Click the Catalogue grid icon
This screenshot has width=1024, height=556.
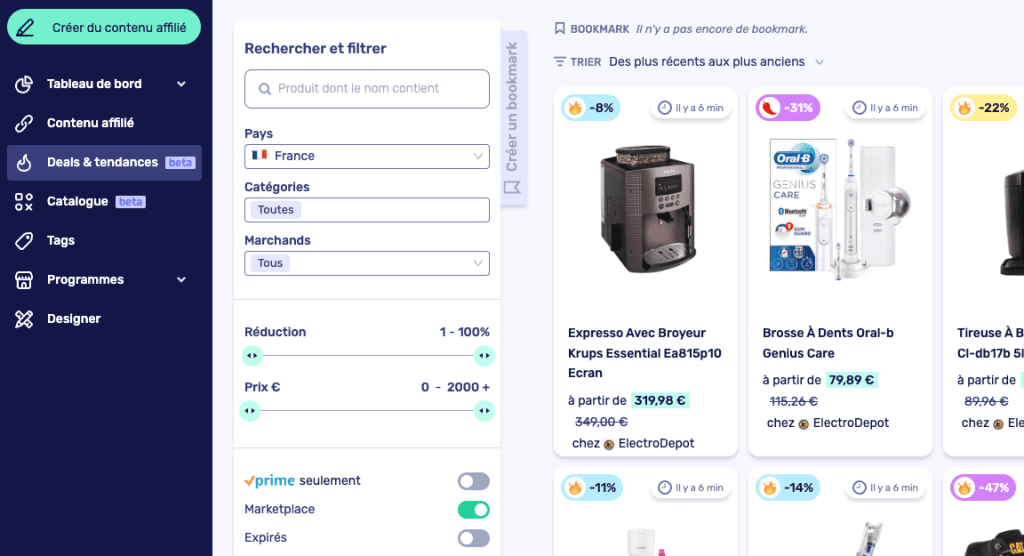24,201
